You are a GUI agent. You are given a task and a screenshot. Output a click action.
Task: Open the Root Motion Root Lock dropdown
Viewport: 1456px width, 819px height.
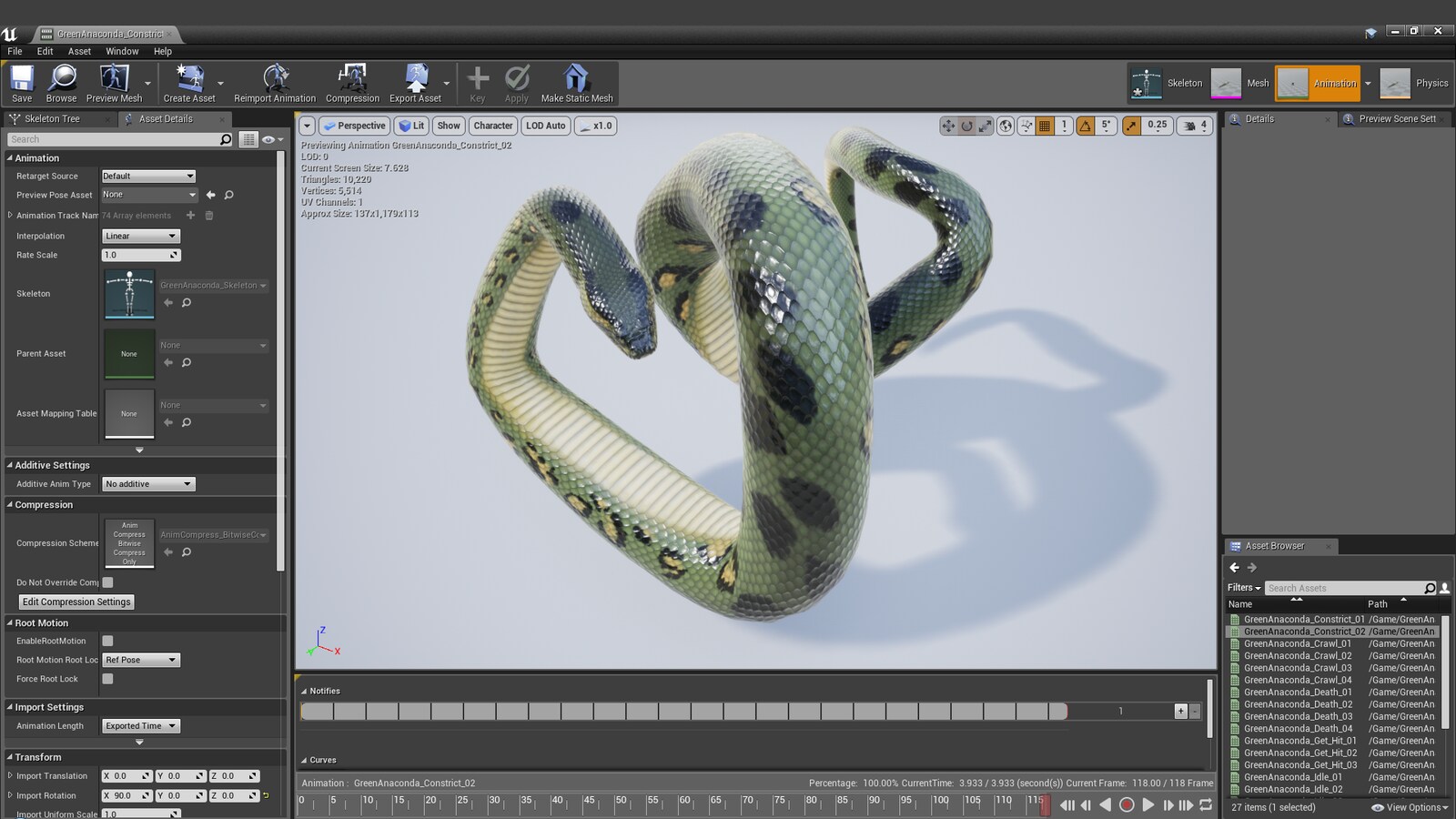(141, 661)
